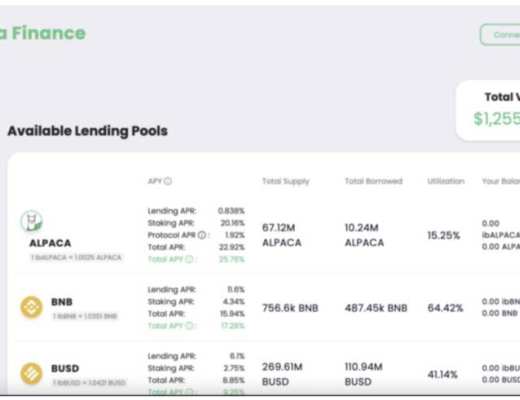Click the Total Supply column header

point(286,181)
